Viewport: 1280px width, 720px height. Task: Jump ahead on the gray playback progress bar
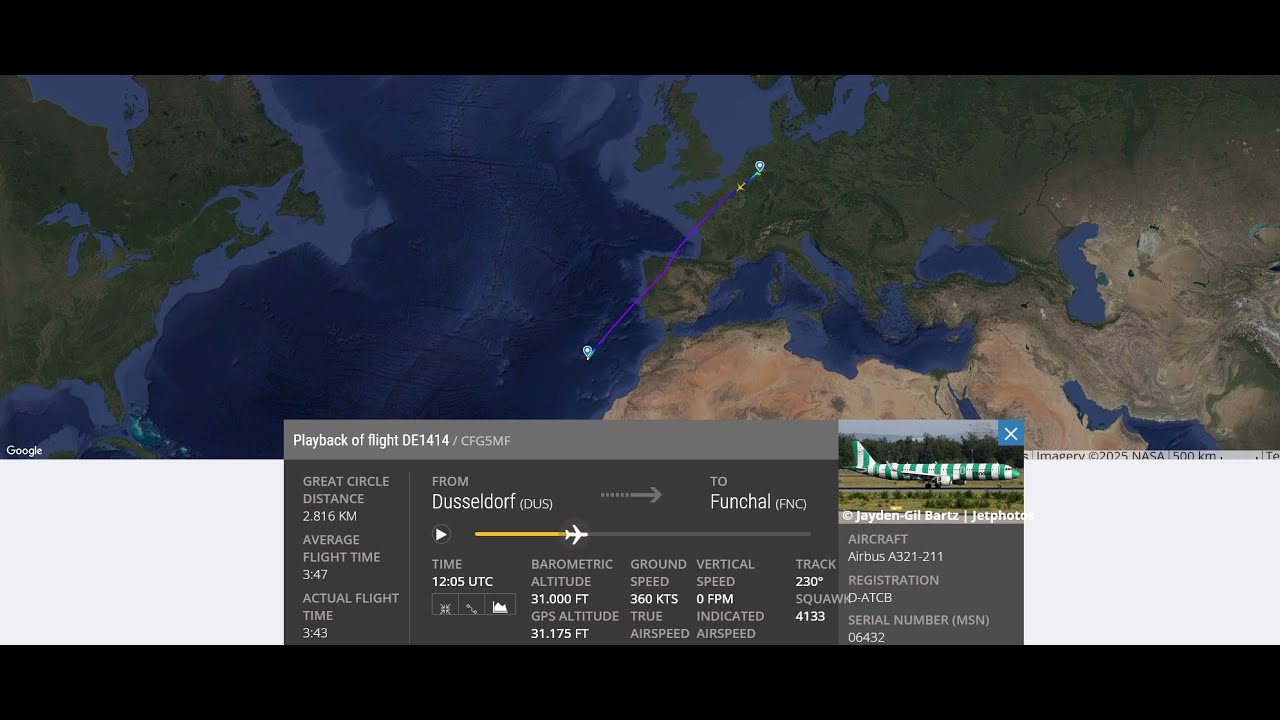(700, 534)
